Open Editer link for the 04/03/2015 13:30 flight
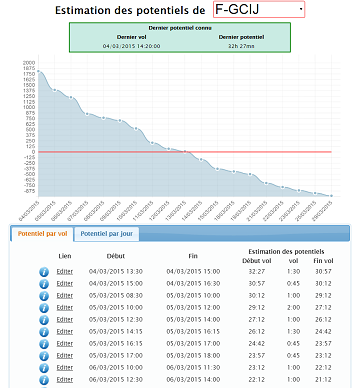 (65, 272)
